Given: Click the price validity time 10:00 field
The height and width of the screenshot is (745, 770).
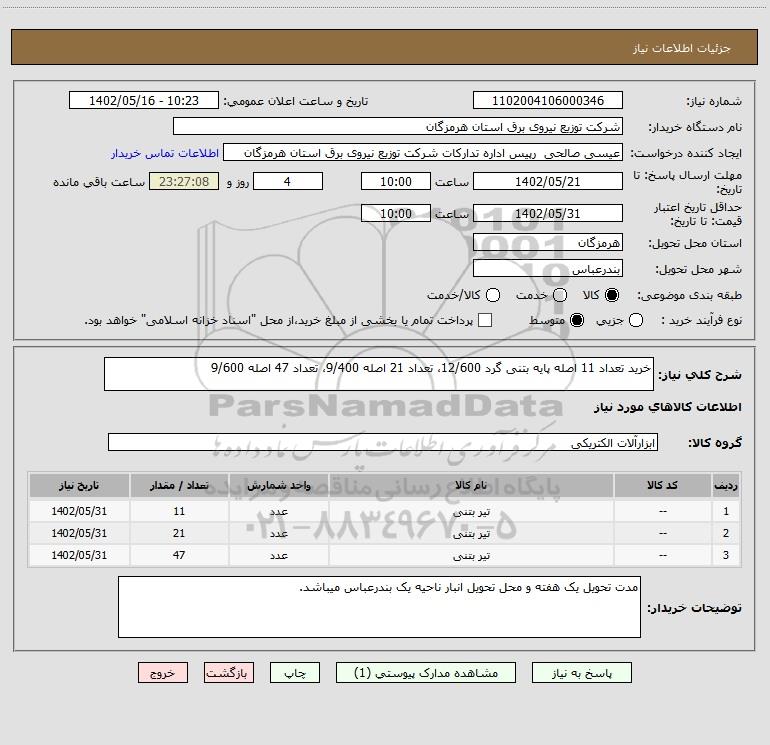Looking at the screenshot, I should tap(396, 213).
